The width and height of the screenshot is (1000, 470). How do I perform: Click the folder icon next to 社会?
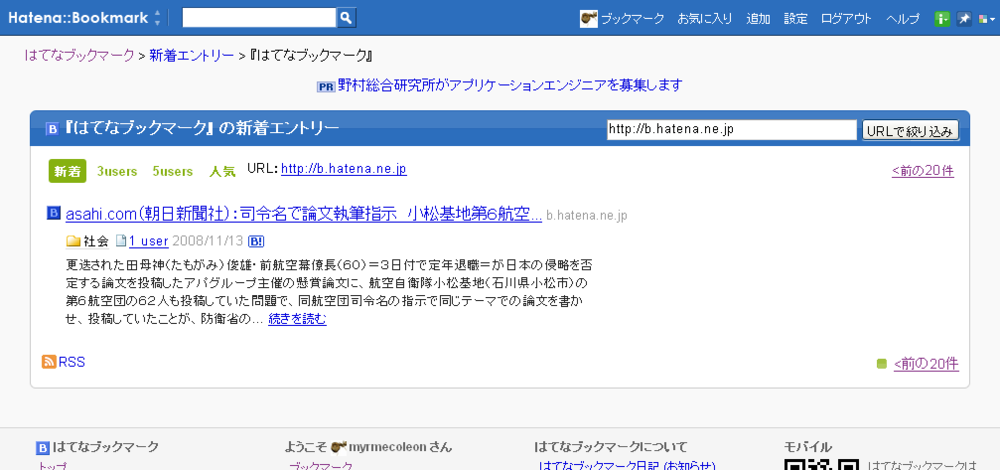(x=73, y=241)
